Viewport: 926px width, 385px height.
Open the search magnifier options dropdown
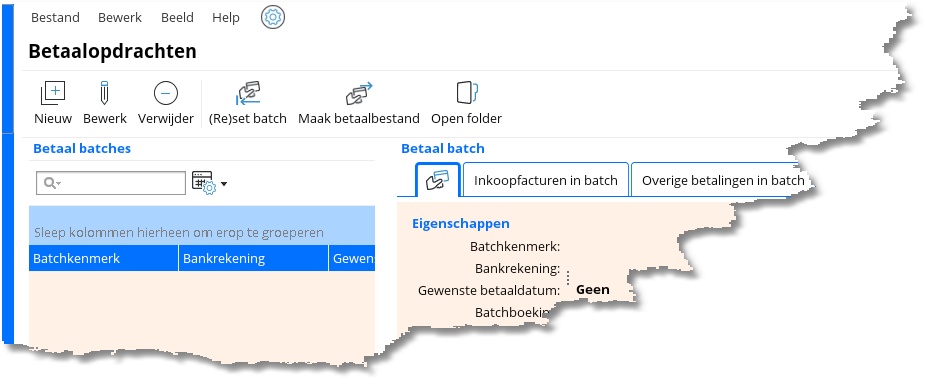pyautogui.click(x=52, y=183)
